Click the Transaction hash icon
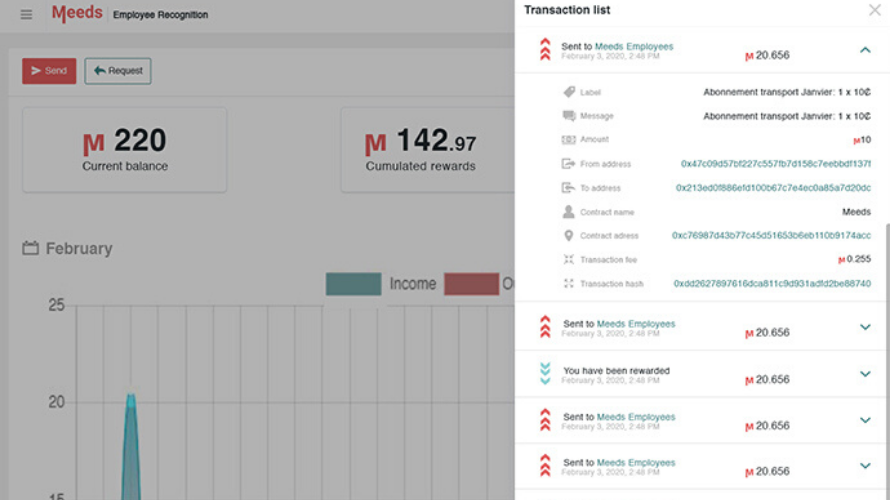 pyautogui.click(x=568, y=283)
